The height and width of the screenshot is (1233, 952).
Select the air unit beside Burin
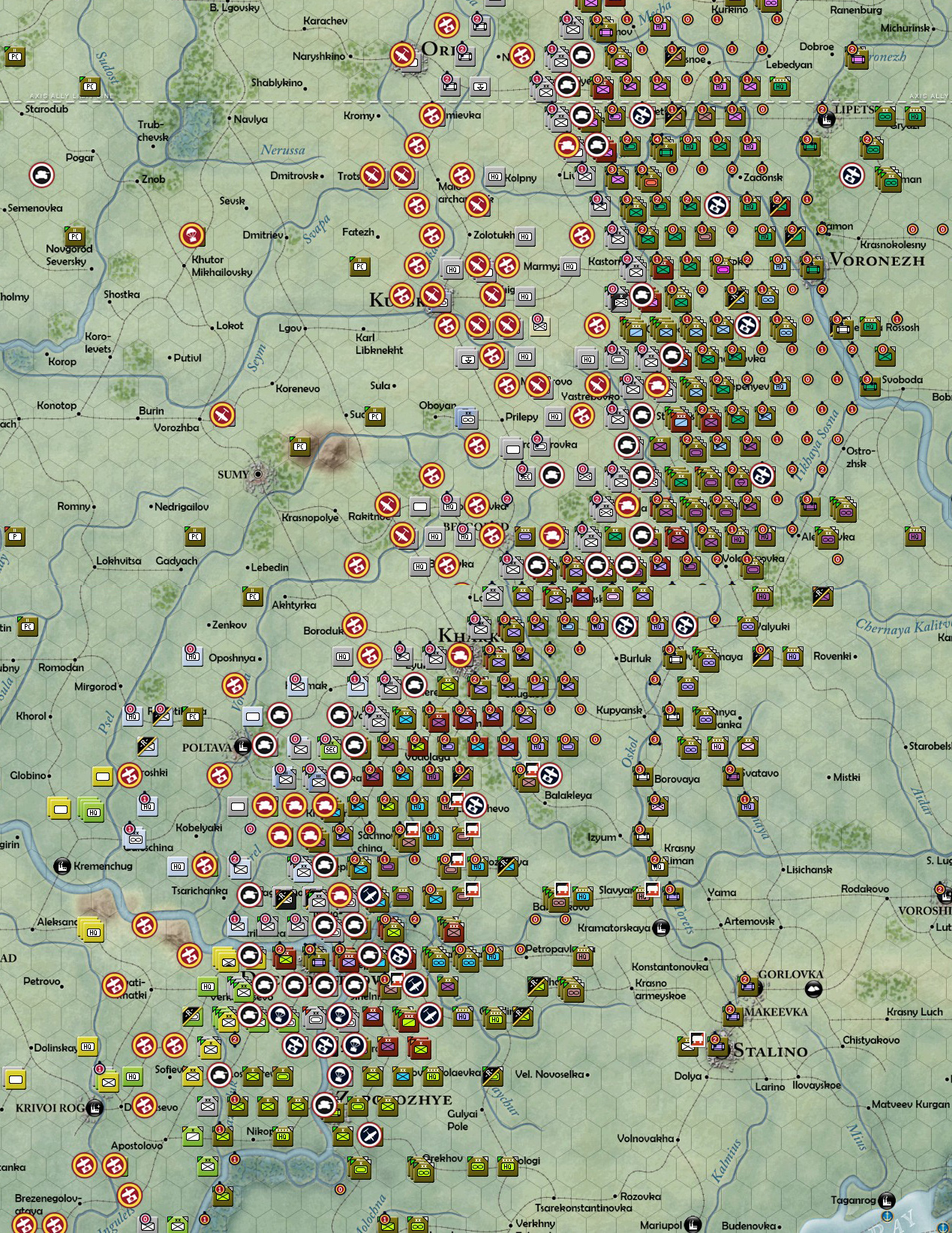click(222, 415)
